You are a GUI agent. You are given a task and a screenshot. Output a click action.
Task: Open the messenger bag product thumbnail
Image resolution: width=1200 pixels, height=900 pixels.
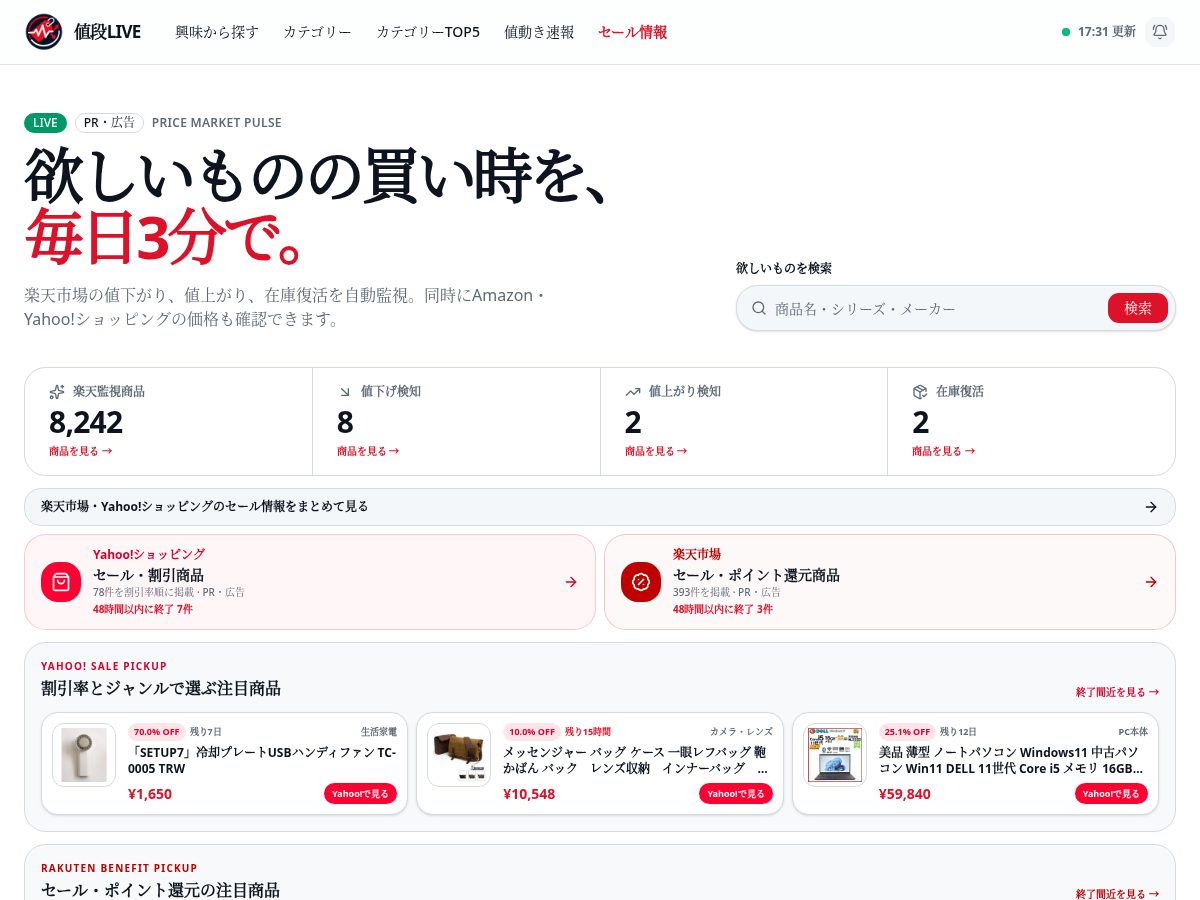tap(459, 755)
